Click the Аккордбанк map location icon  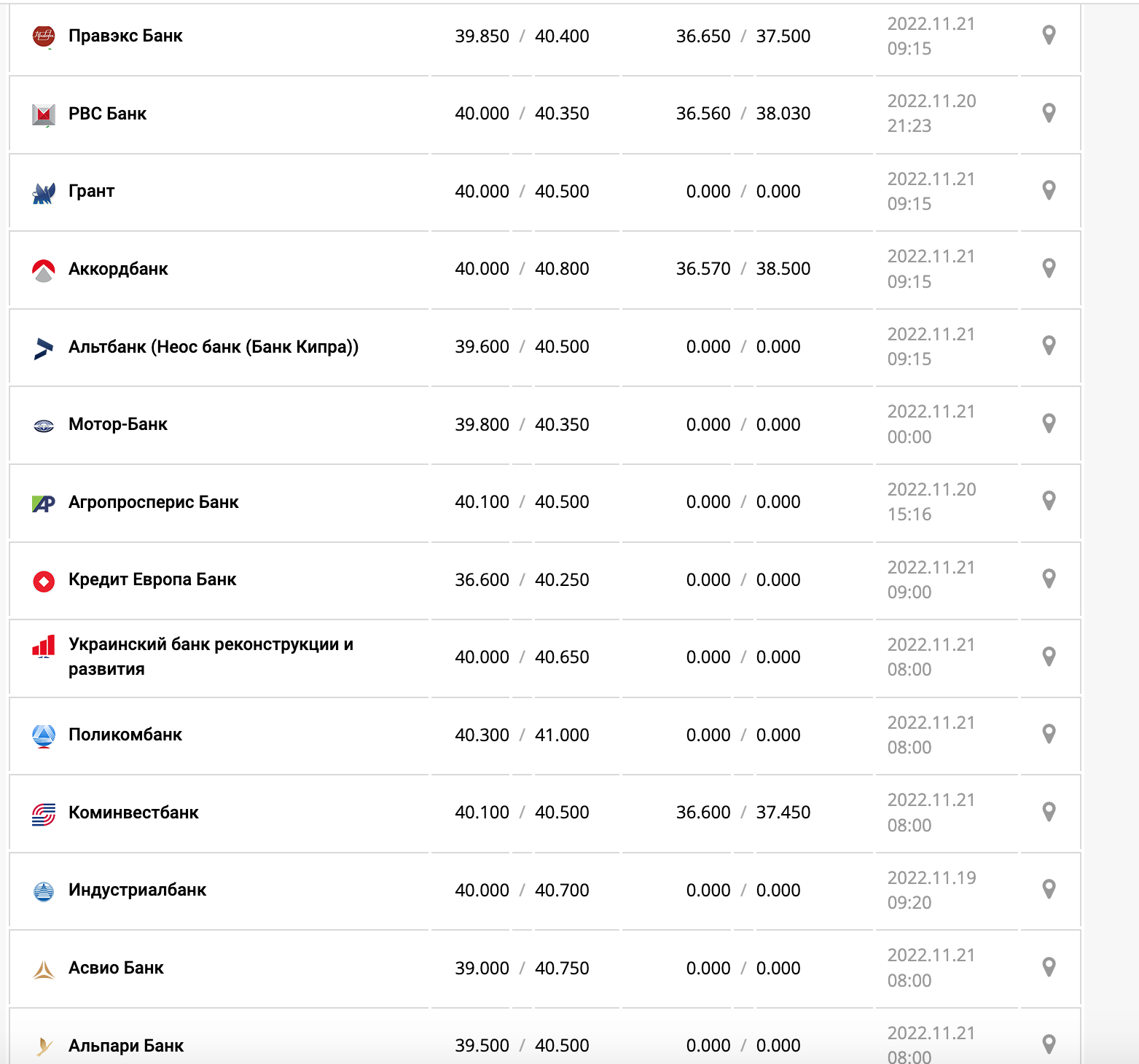click(x=1049, y=268)
